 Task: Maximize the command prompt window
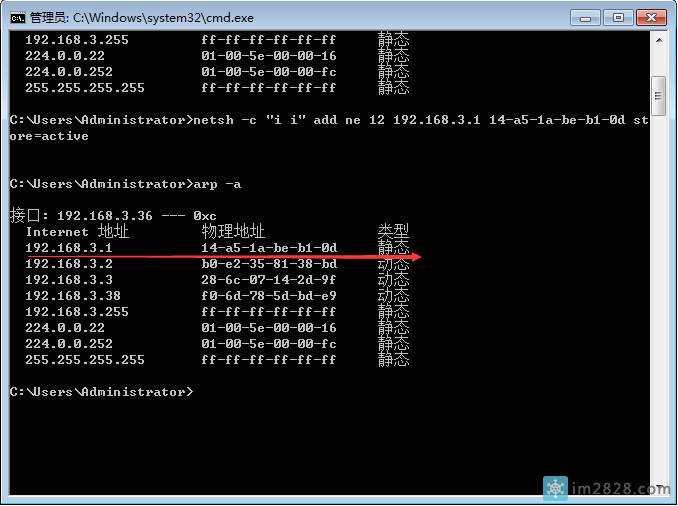click(617, 17)
